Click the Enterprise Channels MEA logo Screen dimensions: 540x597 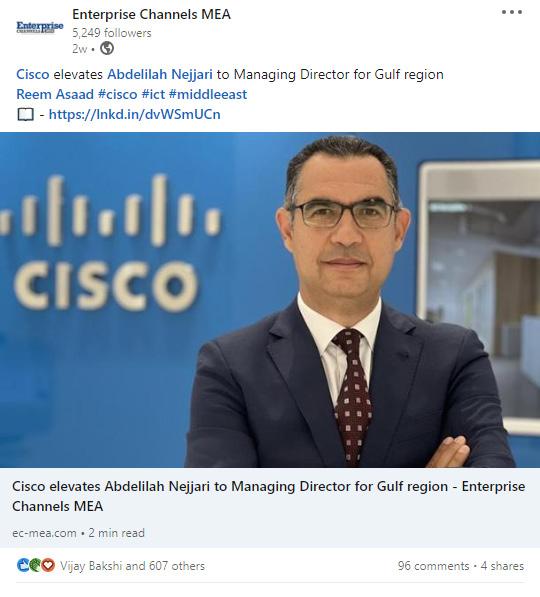[40, 27]
